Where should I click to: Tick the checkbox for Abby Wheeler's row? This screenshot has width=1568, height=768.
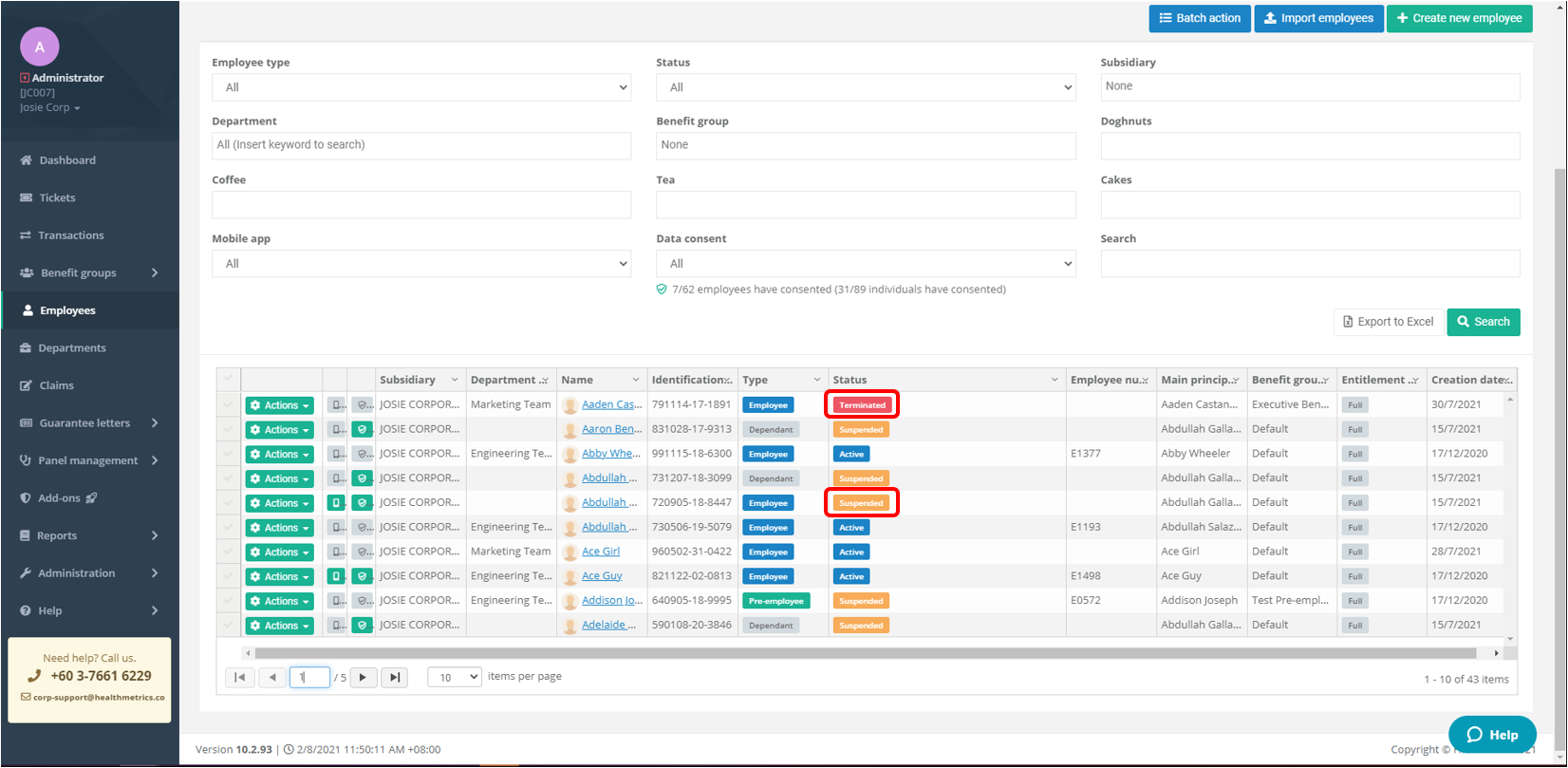pos(228,454)
